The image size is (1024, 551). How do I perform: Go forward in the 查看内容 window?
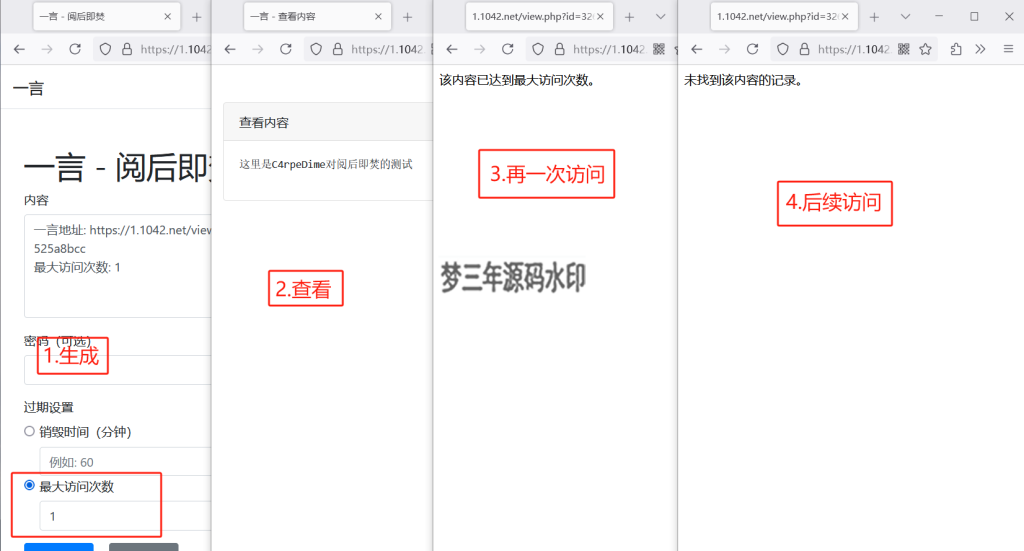click(x=258, y=49)
